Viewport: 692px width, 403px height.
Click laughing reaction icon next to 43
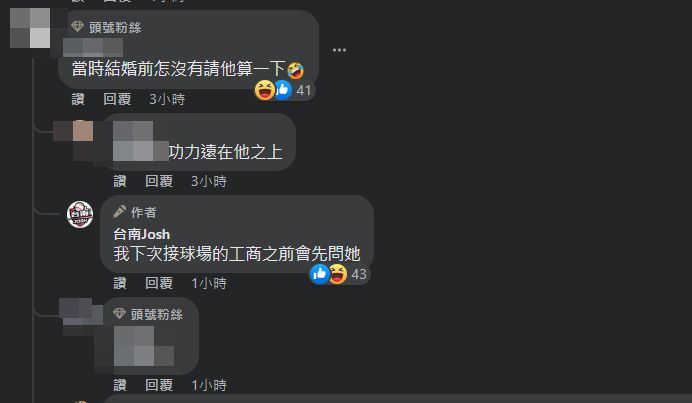pyautogui.click(x=338, y=274)
